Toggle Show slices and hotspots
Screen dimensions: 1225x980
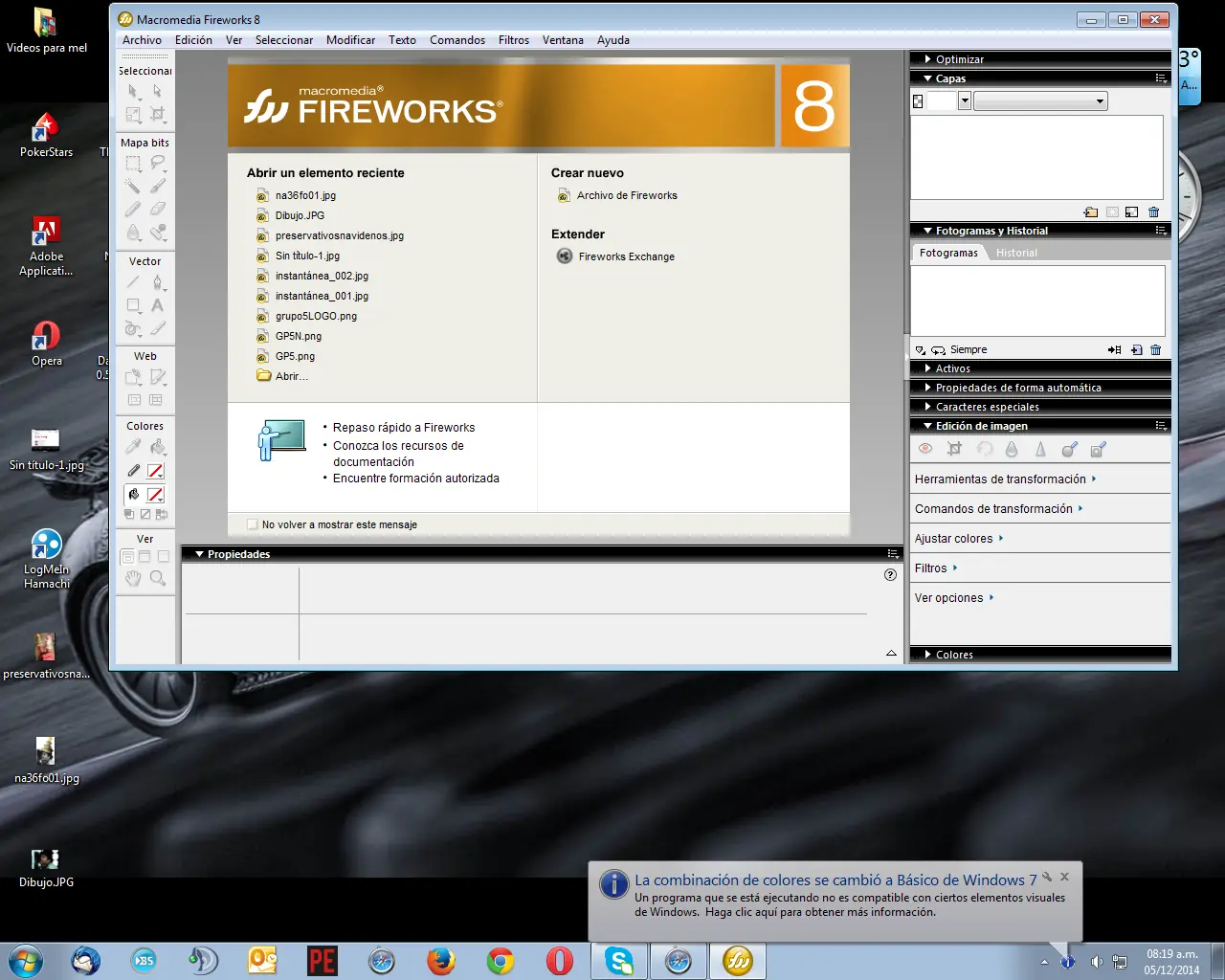coord(156,400)
